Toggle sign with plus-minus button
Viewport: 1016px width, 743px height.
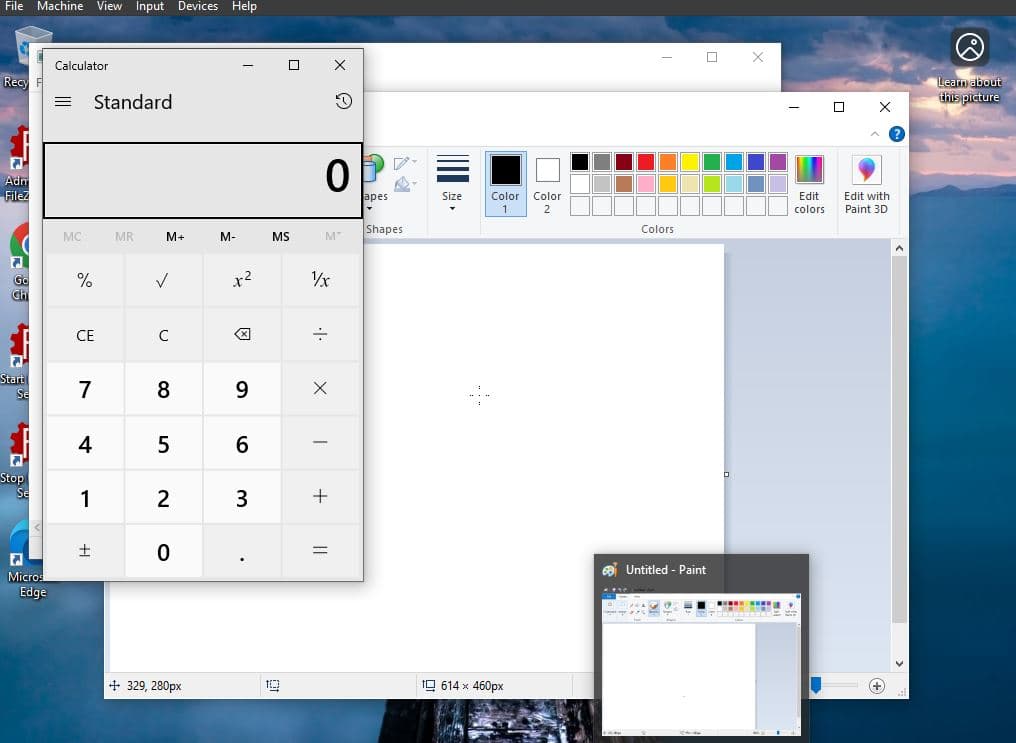[85, 551]
